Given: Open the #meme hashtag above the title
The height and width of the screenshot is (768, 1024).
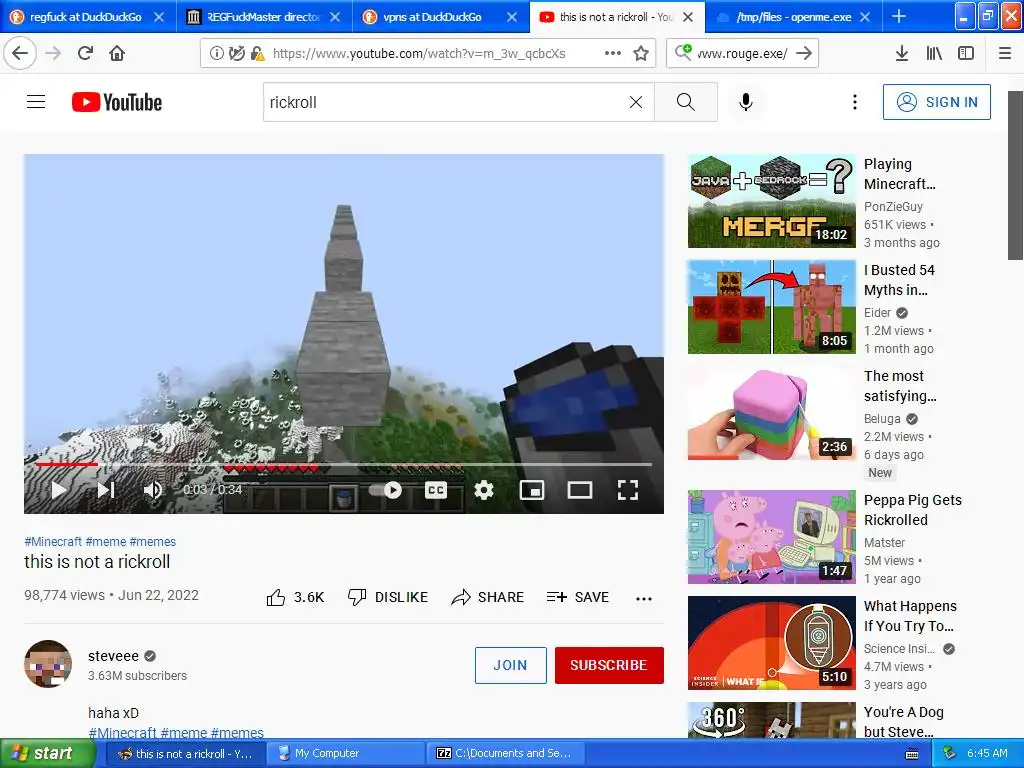Looking at the screenshot, I should (106, 541).
